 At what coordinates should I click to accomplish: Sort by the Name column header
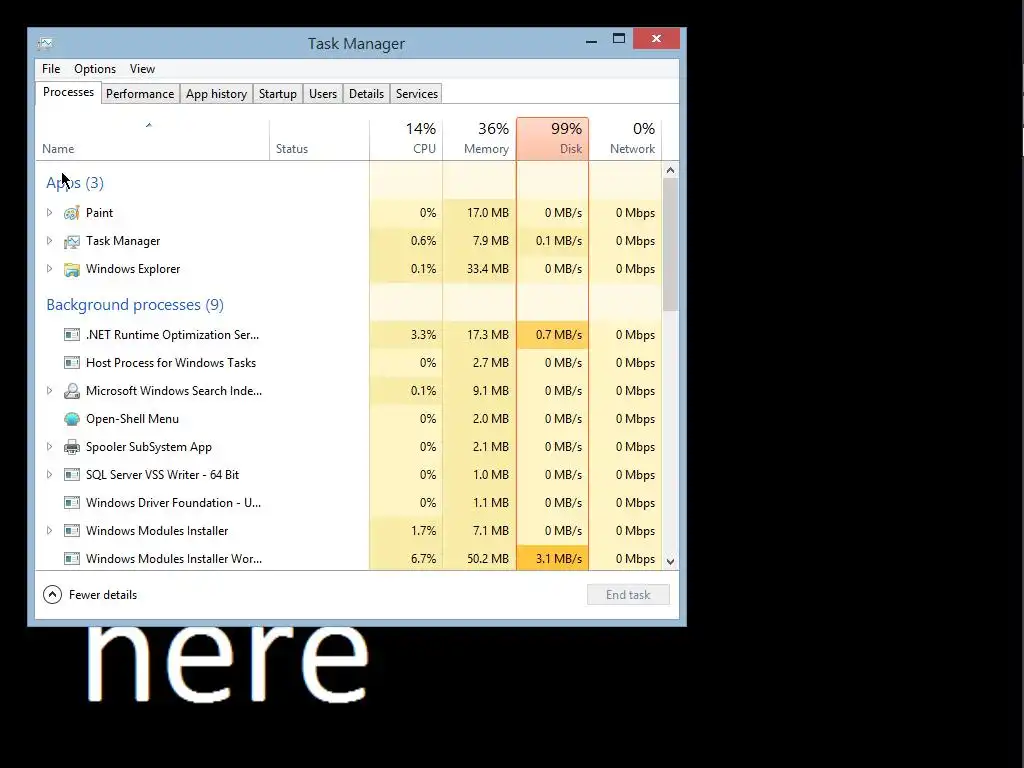click(152, 138)
